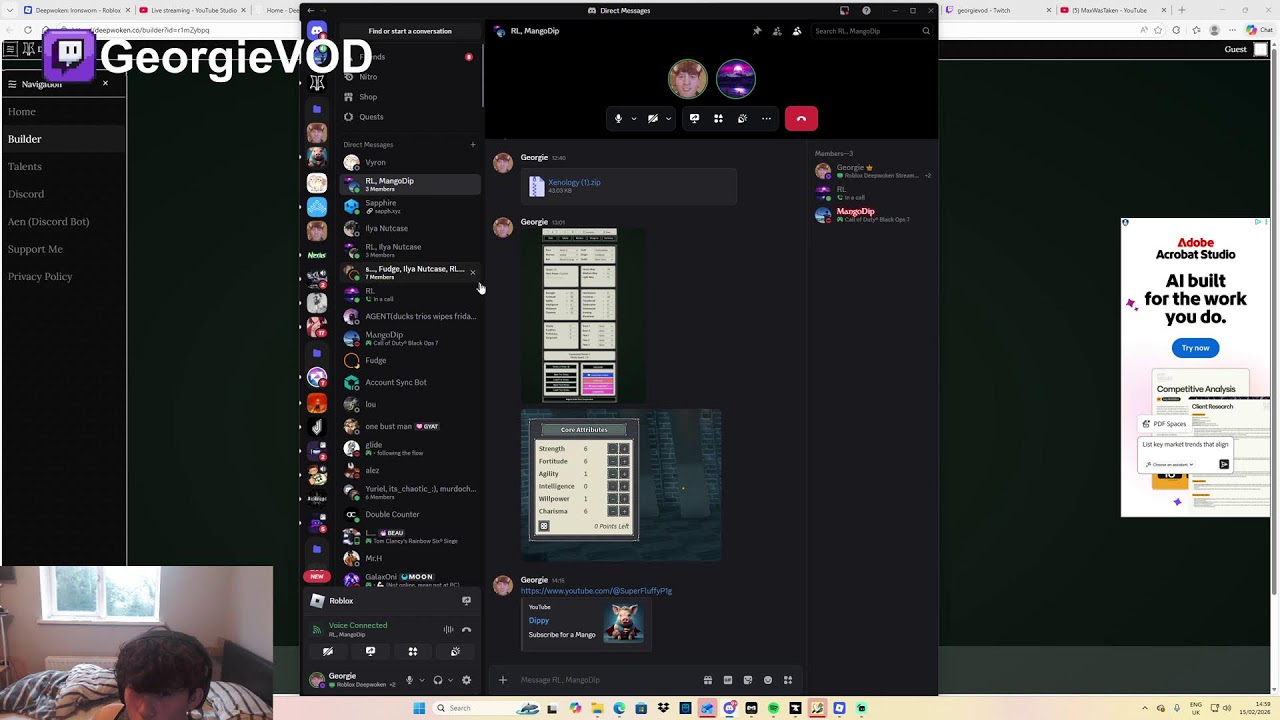Screen dimensions: 1280x720
Task: Open the Account Sync Bot conversation
Action: coord(410,382)
